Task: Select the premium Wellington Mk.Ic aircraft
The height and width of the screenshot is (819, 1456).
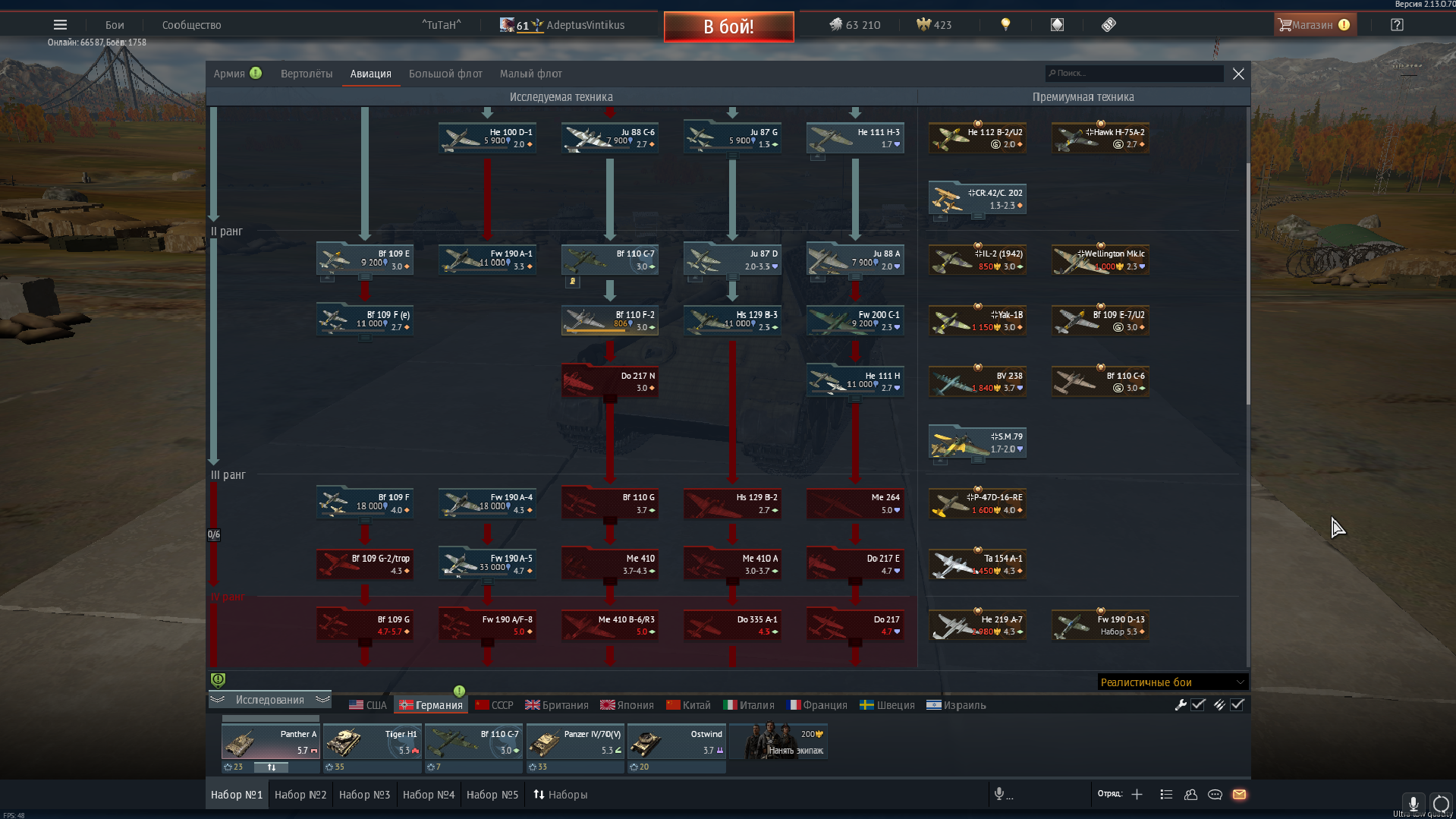Action: 1100,260
